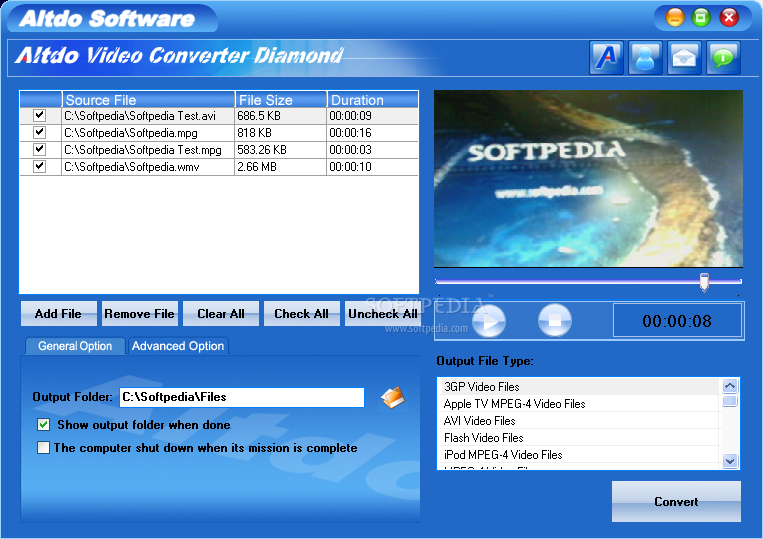The height and width of the screenshot is (539, 763).
Task: Click the Source File column header
Action: 148,100
